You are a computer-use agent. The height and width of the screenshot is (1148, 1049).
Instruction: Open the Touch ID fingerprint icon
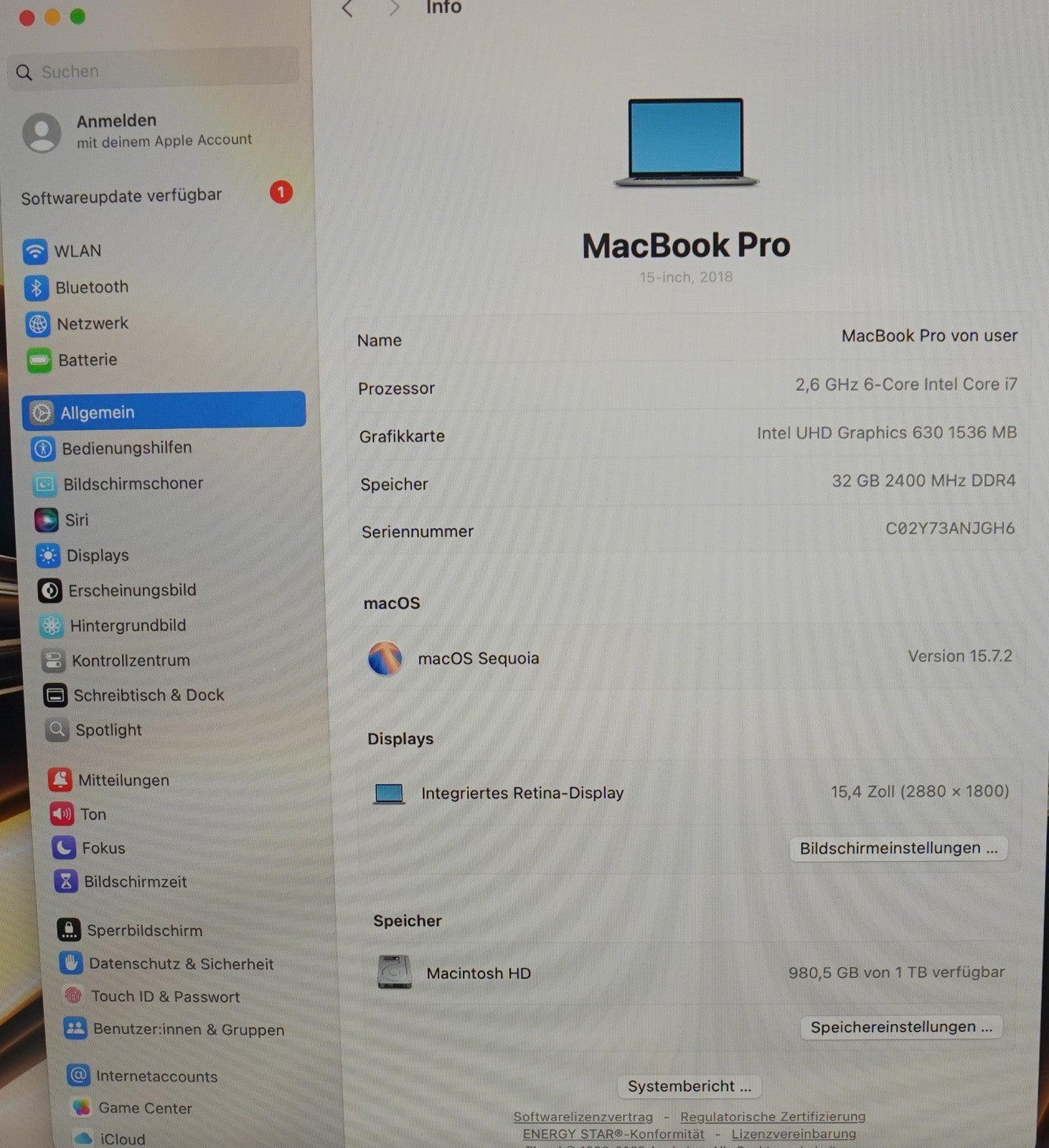coord(73,996)
